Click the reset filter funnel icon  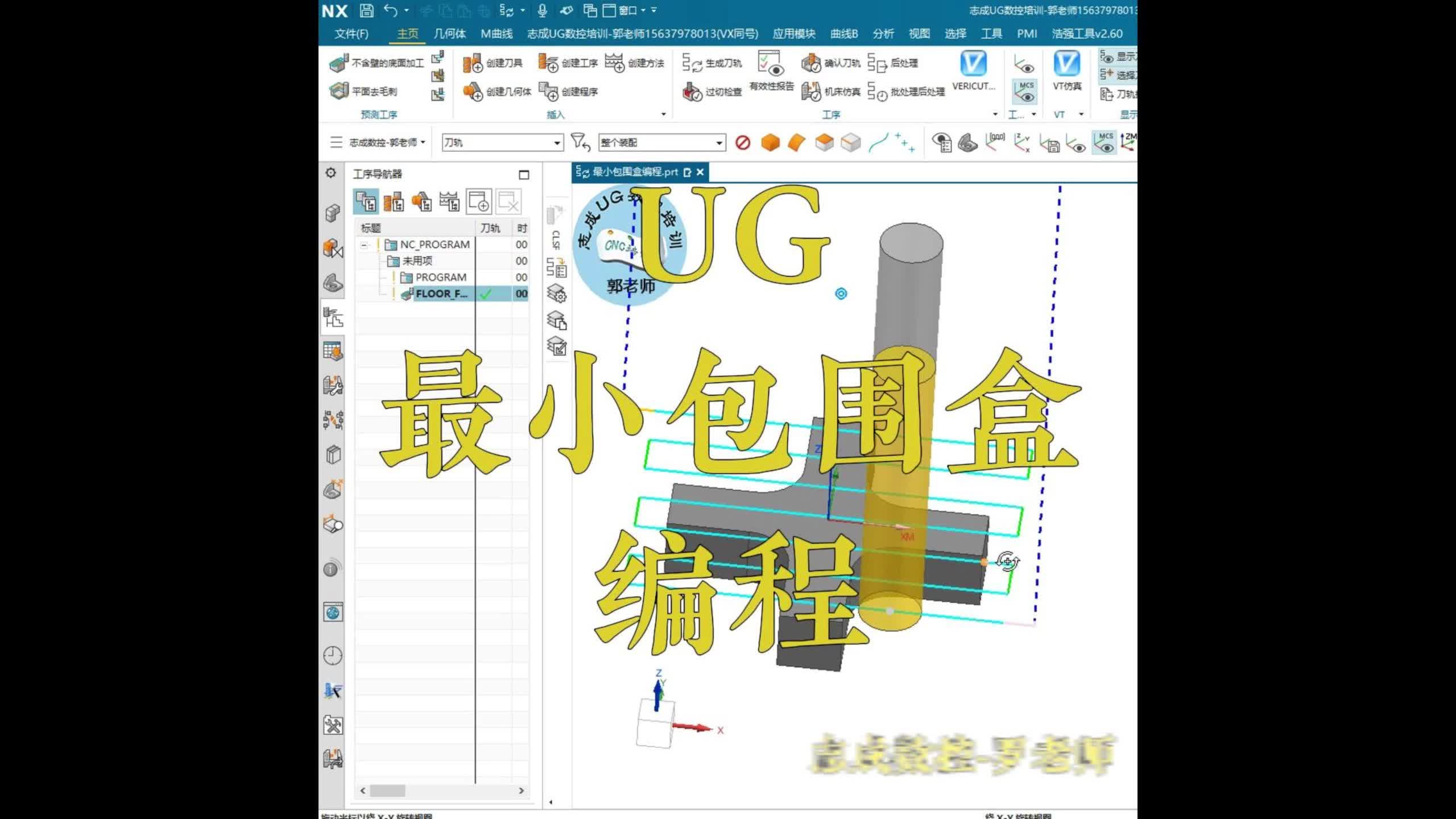(x=580, y=142)
